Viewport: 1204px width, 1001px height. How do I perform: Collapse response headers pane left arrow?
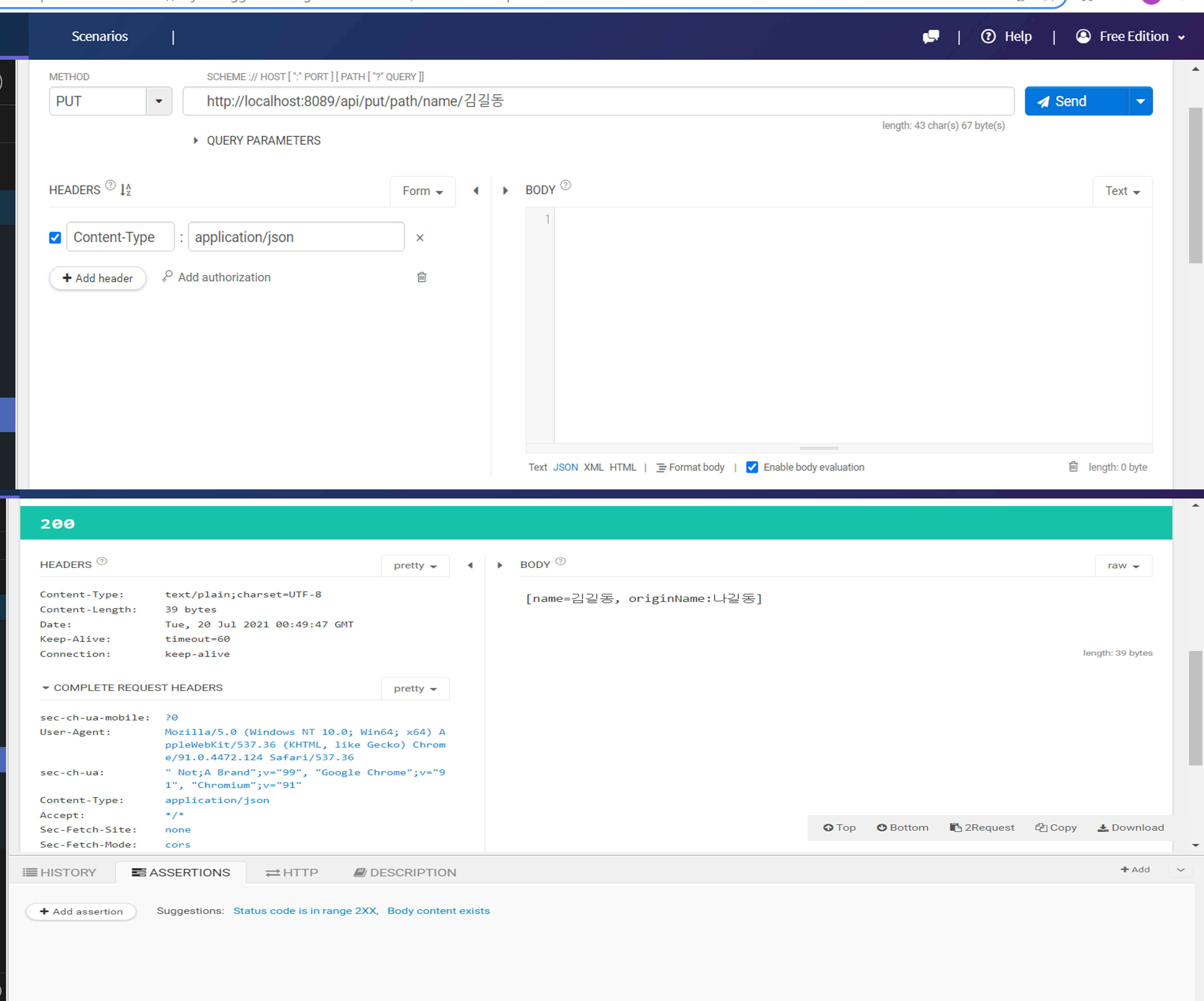(x=470, y=566)
